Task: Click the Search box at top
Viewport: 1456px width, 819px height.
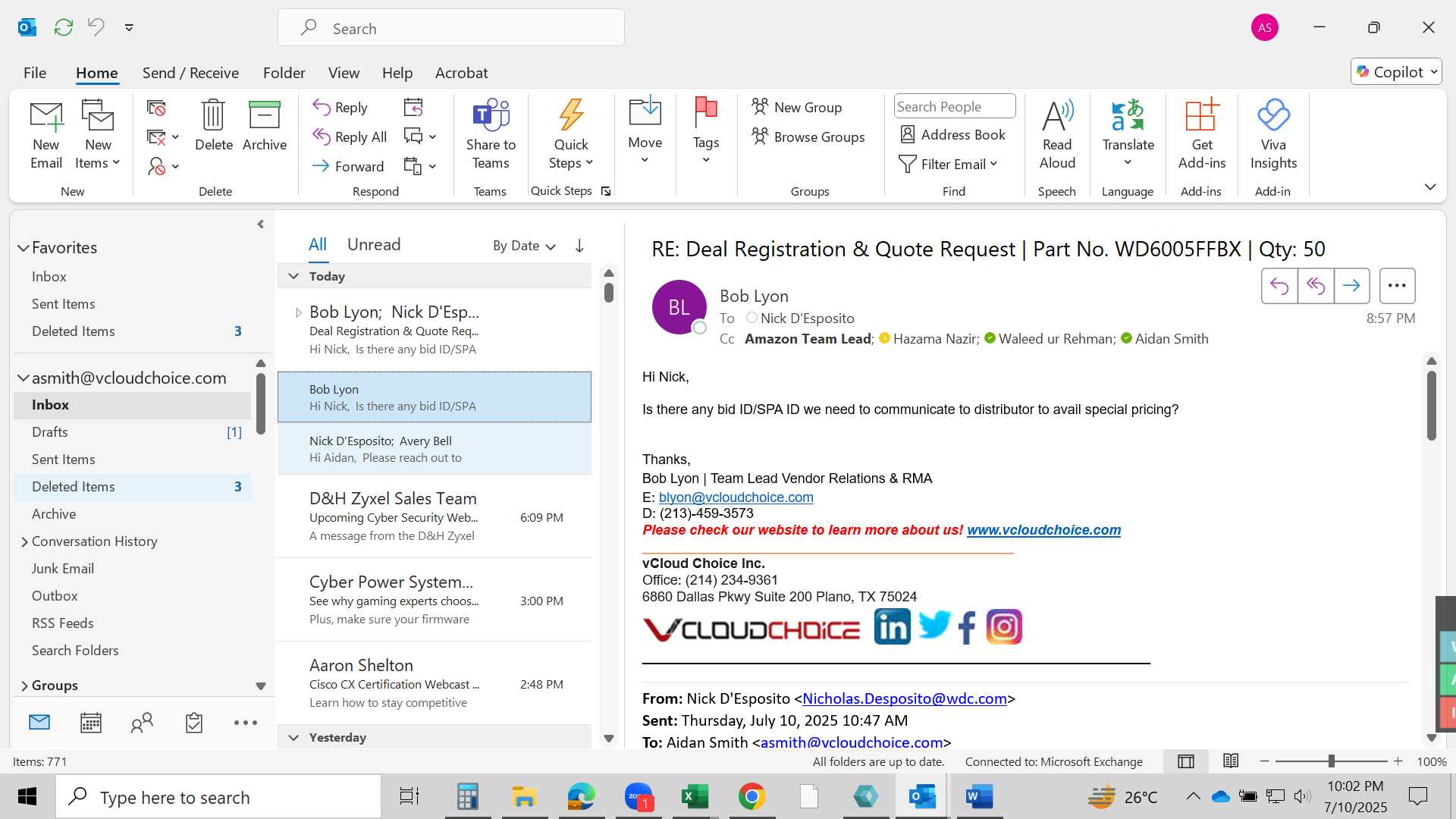Action: pyautogui.click(x=451, y=28)
